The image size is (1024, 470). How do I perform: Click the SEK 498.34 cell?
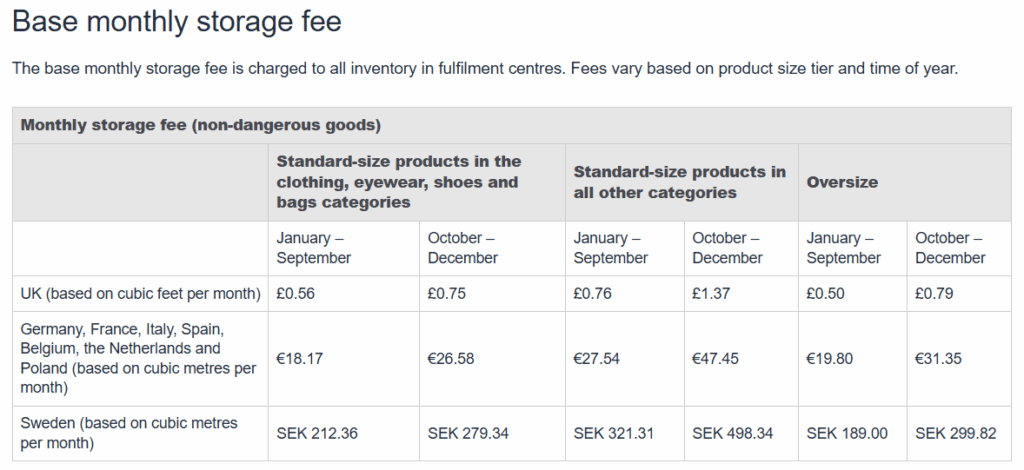pos(733,433)
